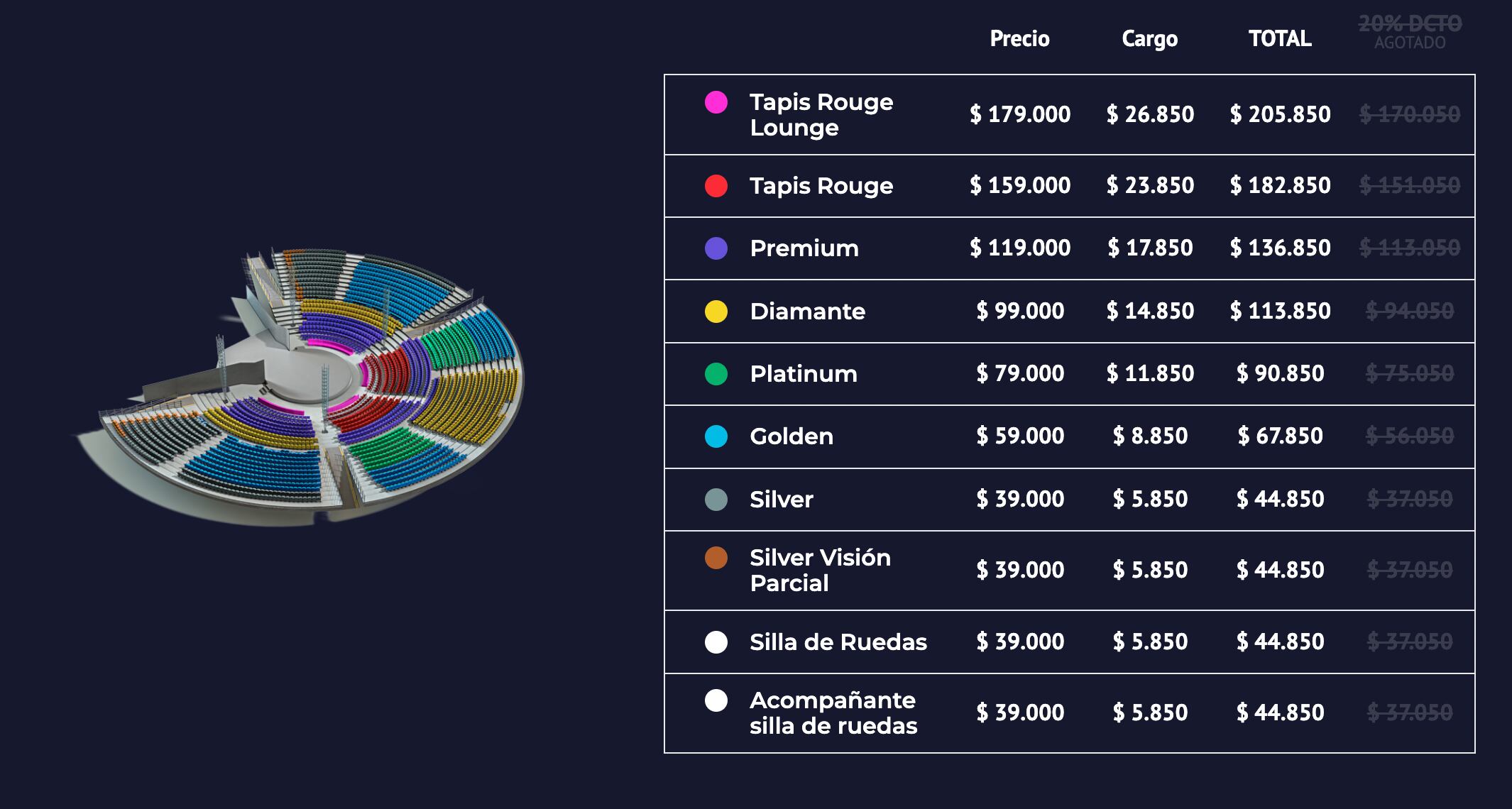Click the pink Tapis Rouge Lounge color dot
This screenshot has width=1512, height=809.
click(716, 102)
